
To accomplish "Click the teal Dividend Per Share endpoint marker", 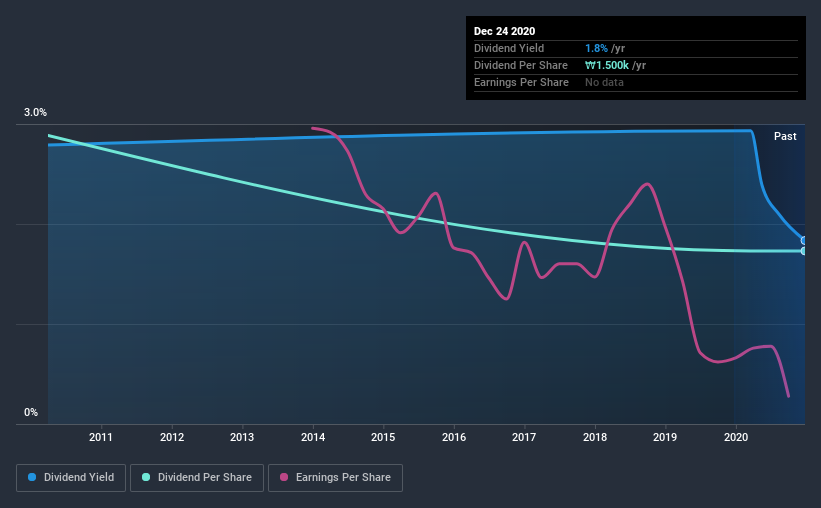I will [803, 251].
